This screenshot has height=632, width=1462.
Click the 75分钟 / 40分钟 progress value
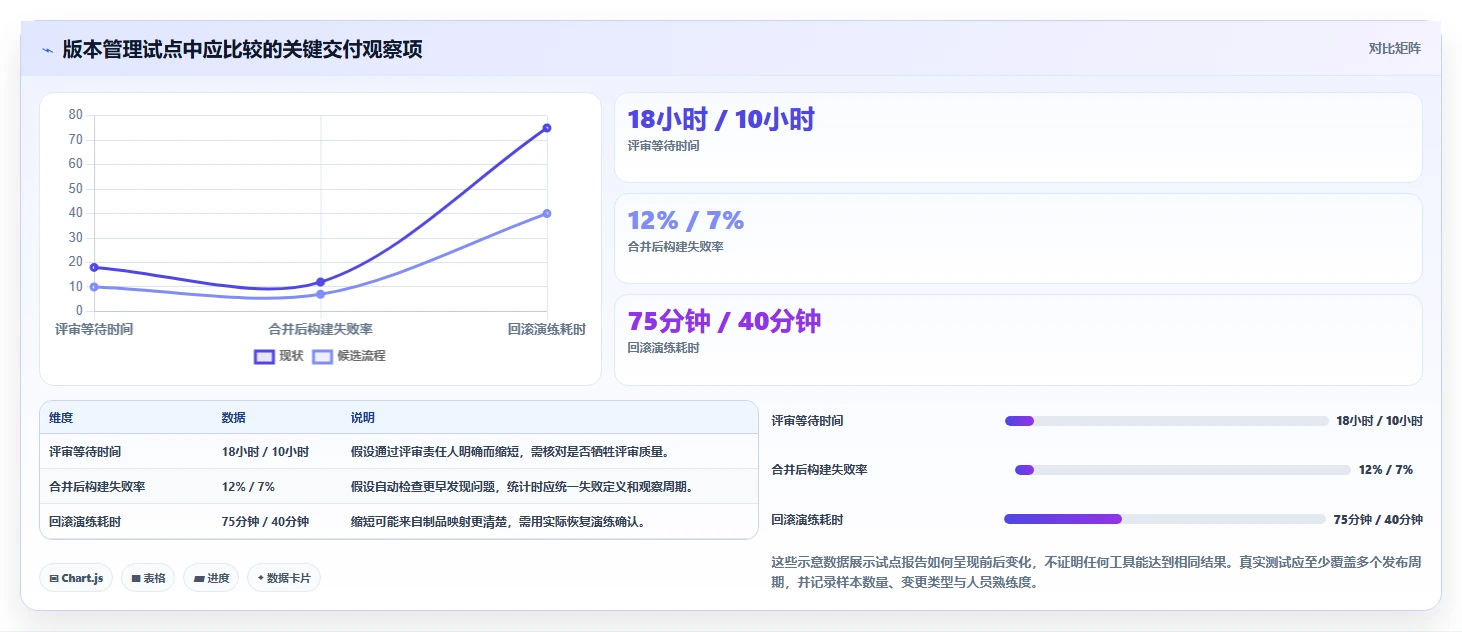coord(1378,520)
